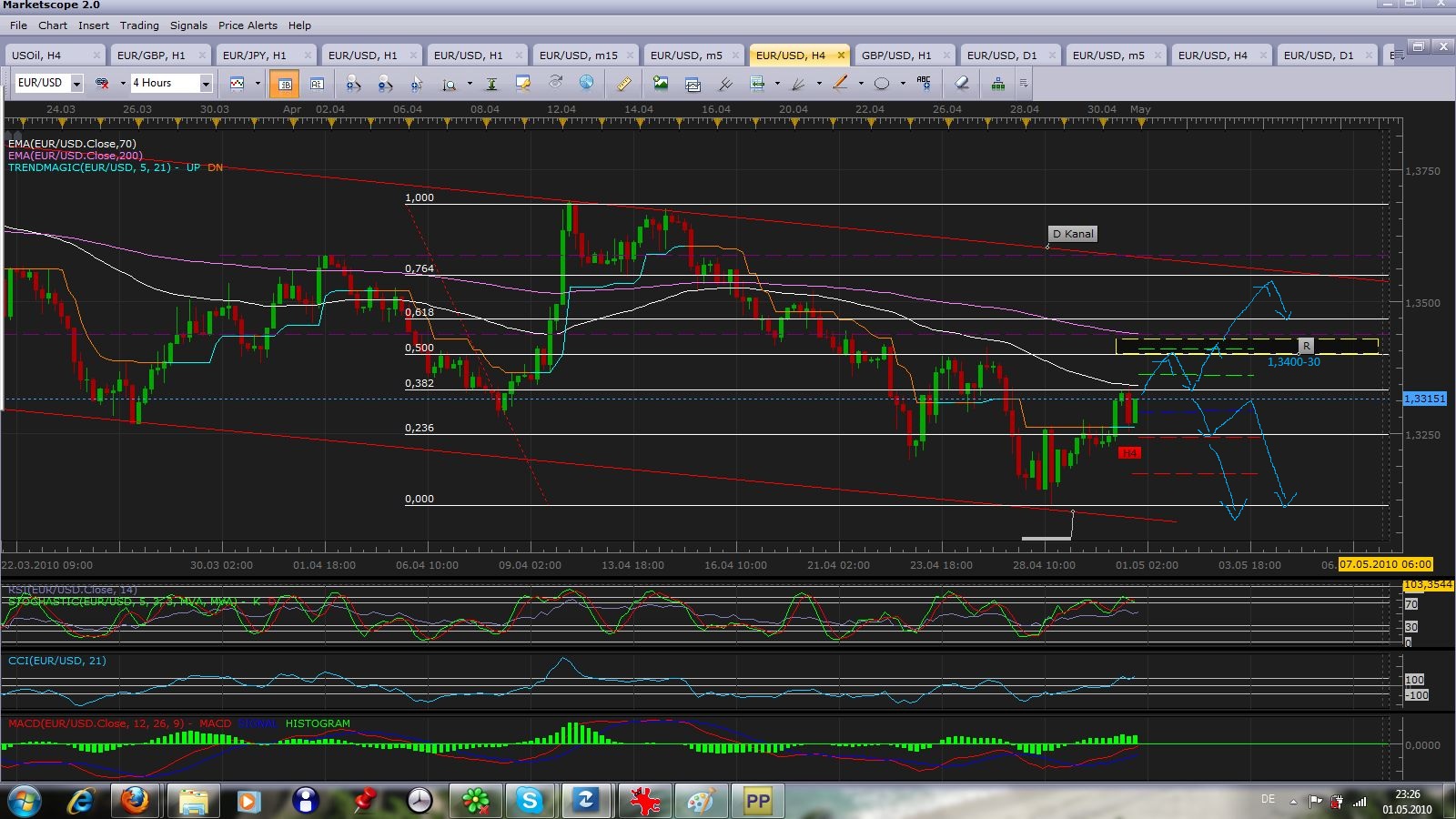Open the File menu
The image size is (1456, 819).
click(x=18, y=25)
